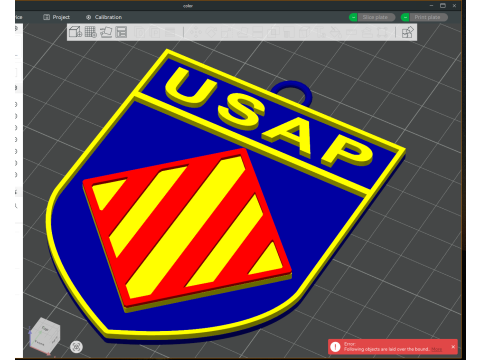This screenshot has width=480, height=360.
Task: Select the Cut tool
Action: (258, 32)
